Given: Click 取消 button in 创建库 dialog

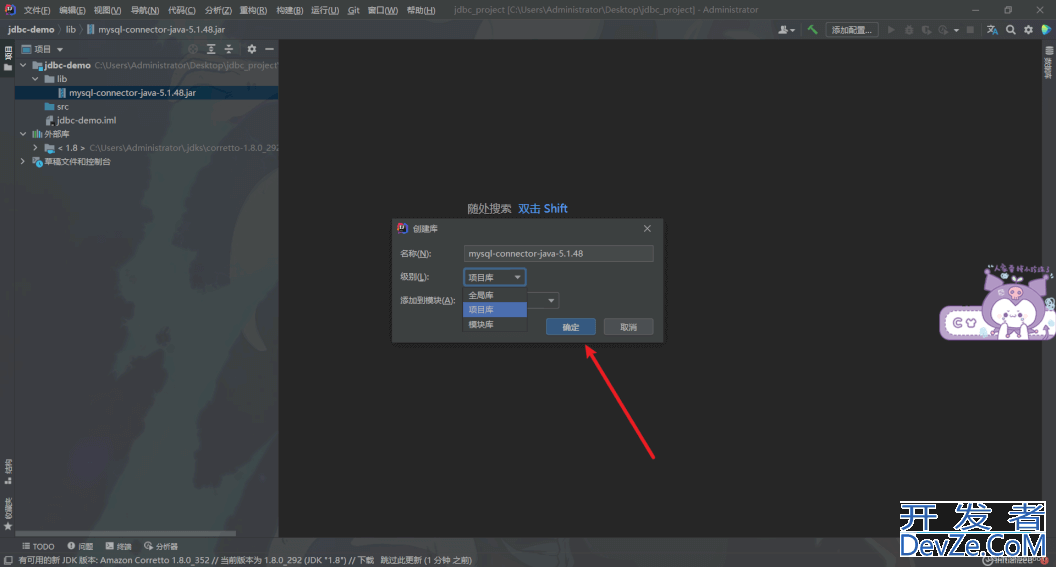Looking at the screenshot, I should pyautogui.click(x=628, y=327).
